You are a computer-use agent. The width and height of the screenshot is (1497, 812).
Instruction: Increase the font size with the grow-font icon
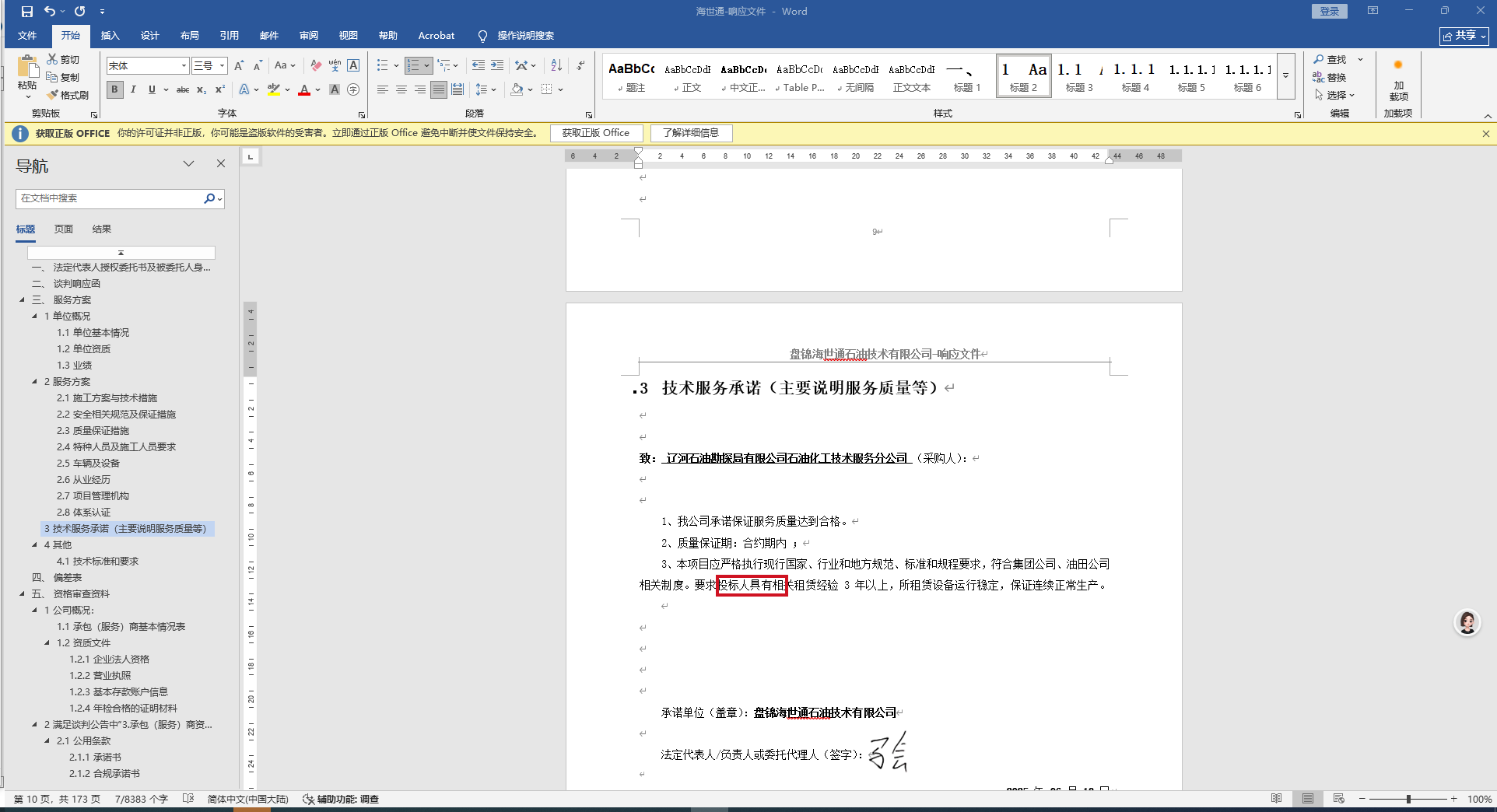tap(239, 66)
